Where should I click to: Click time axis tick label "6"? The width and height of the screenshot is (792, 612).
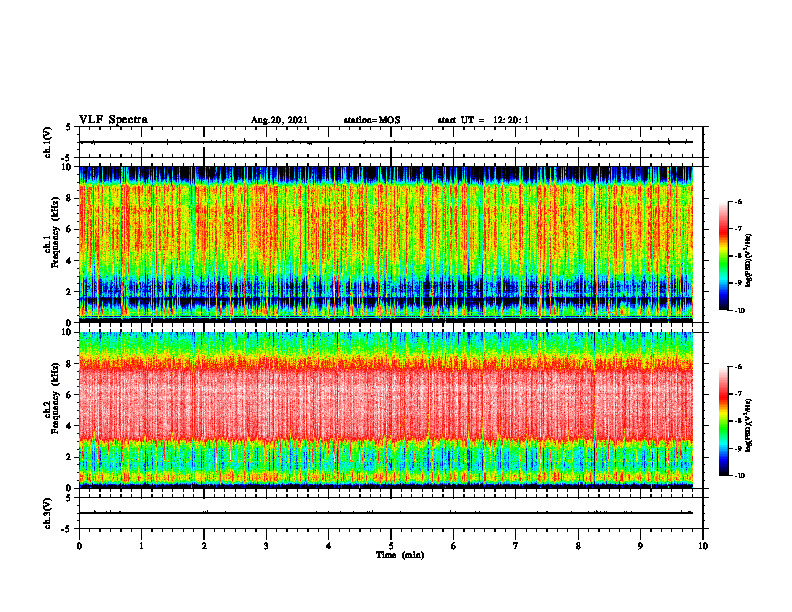click(454, 546)
